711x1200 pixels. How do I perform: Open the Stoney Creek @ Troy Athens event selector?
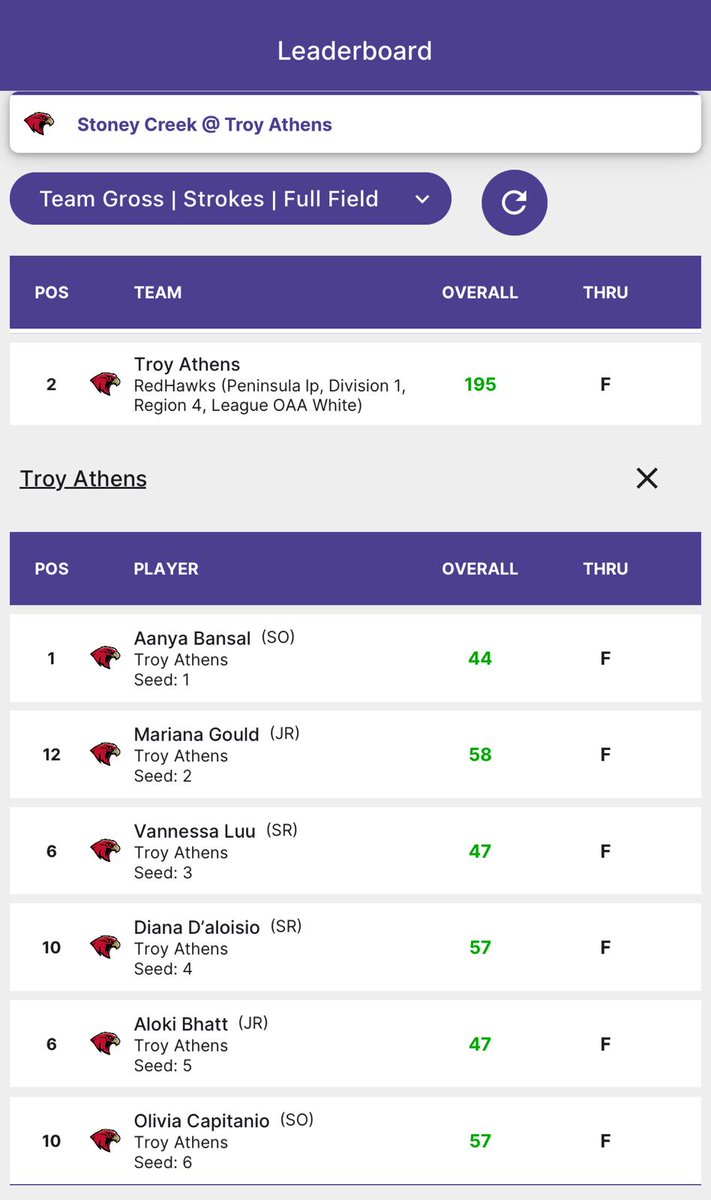[x=355, y=124]
